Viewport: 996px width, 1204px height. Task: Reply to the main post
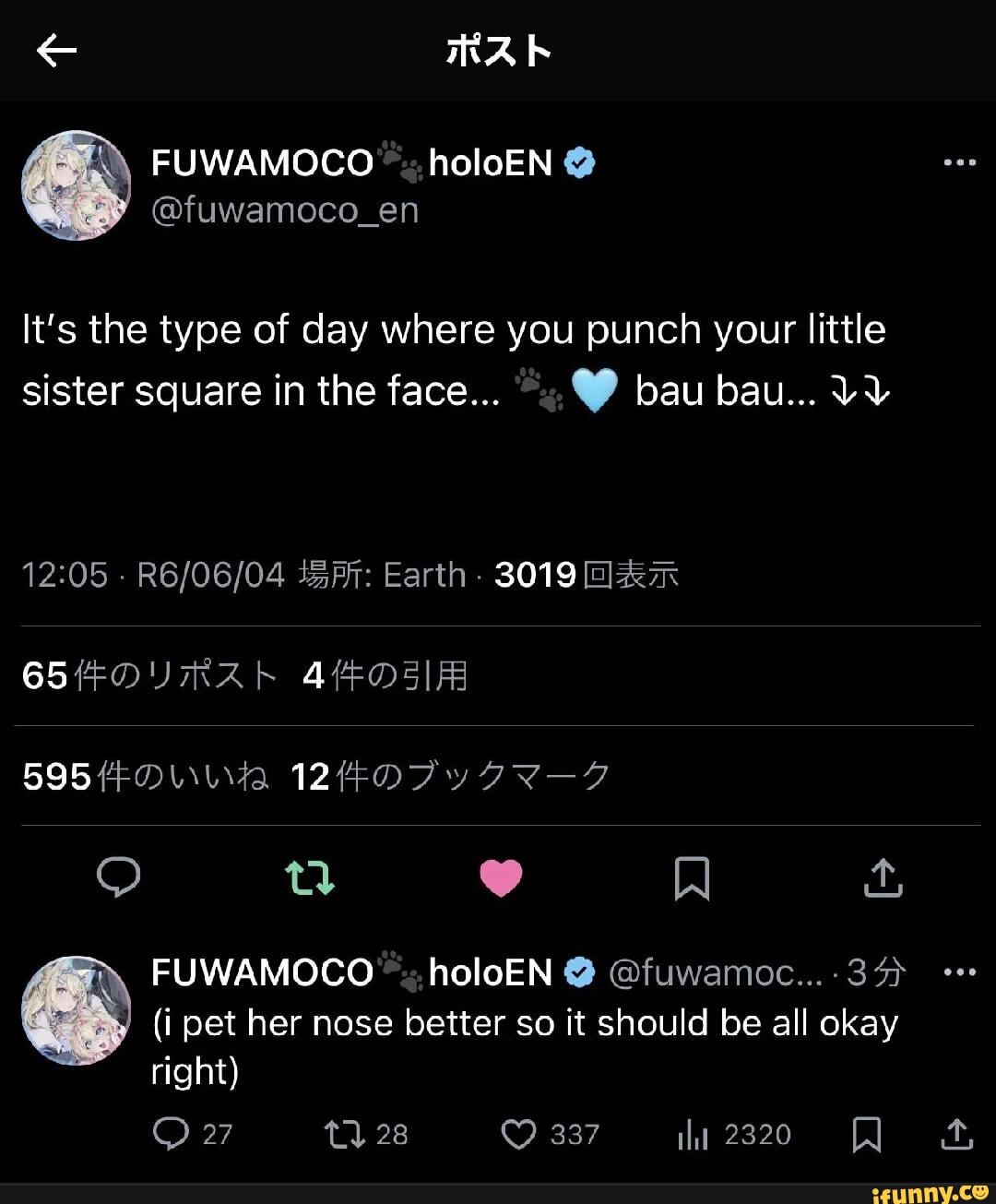(x=119, y=877)
